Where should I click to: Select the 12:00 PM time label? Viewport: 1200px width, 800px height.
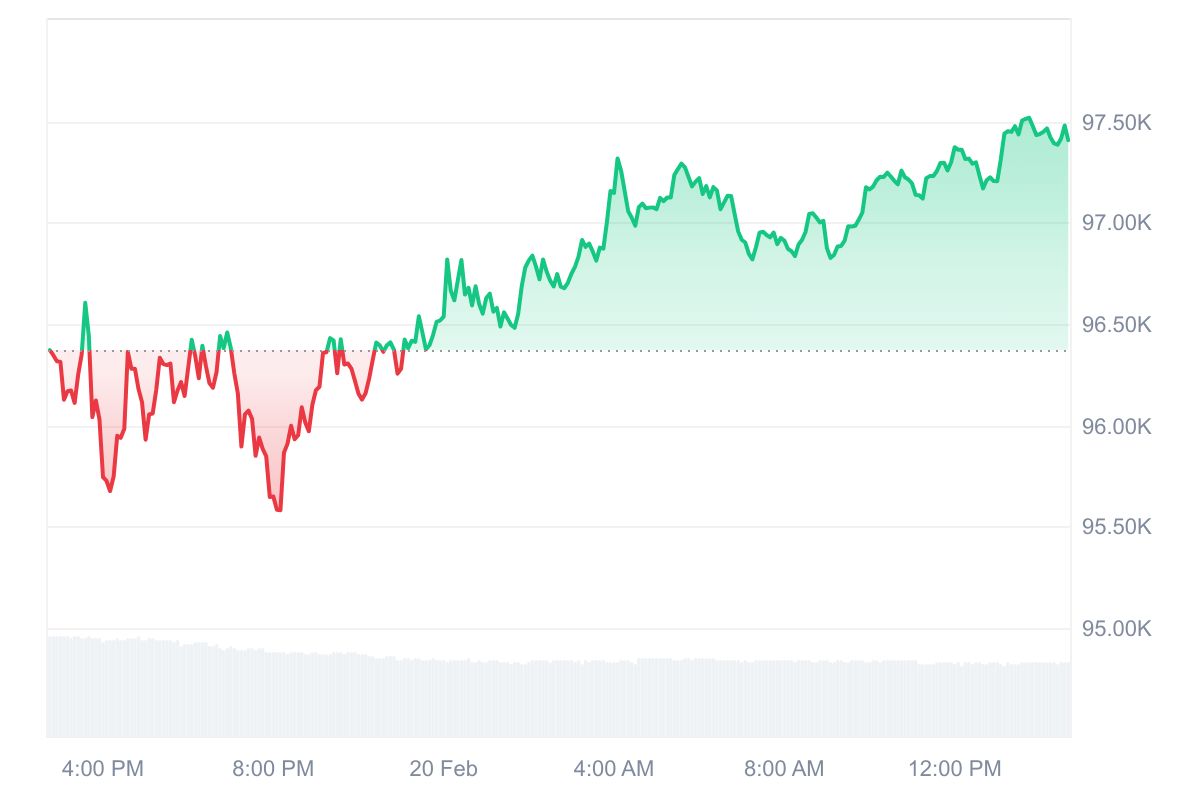tap(954, 769)
